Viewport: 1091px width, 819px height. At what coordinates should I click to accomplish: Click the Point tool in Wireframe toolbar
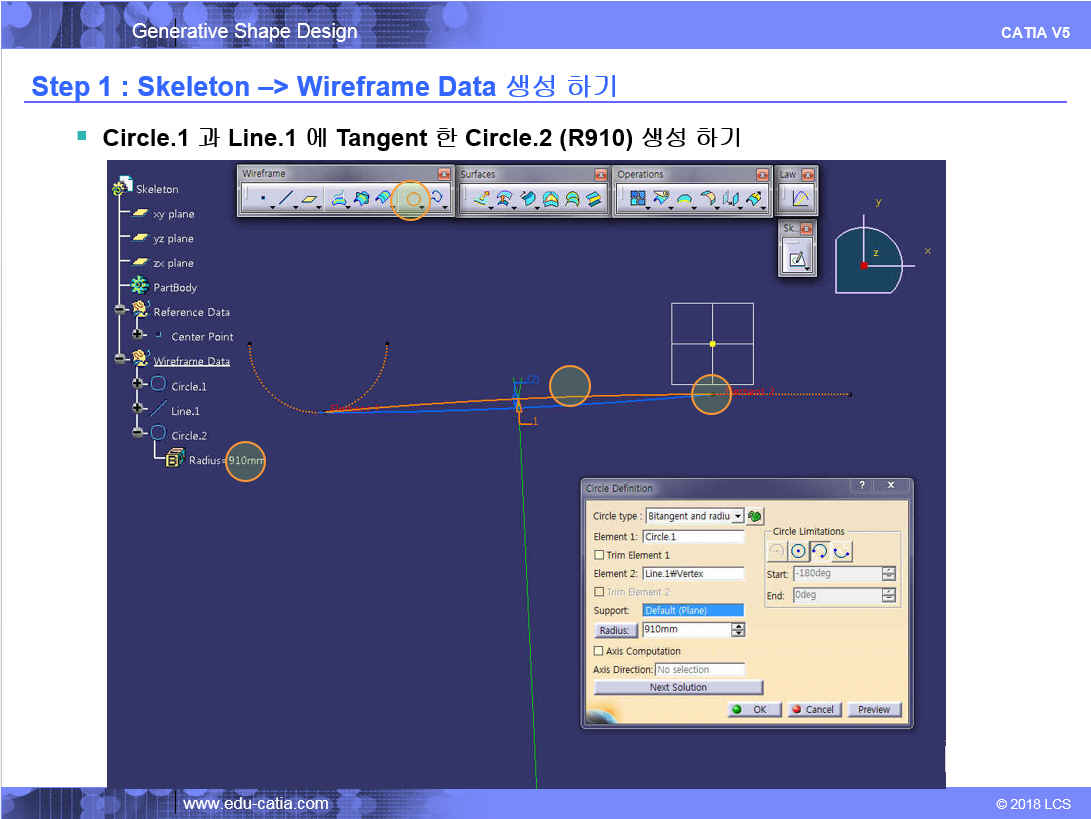262,200
